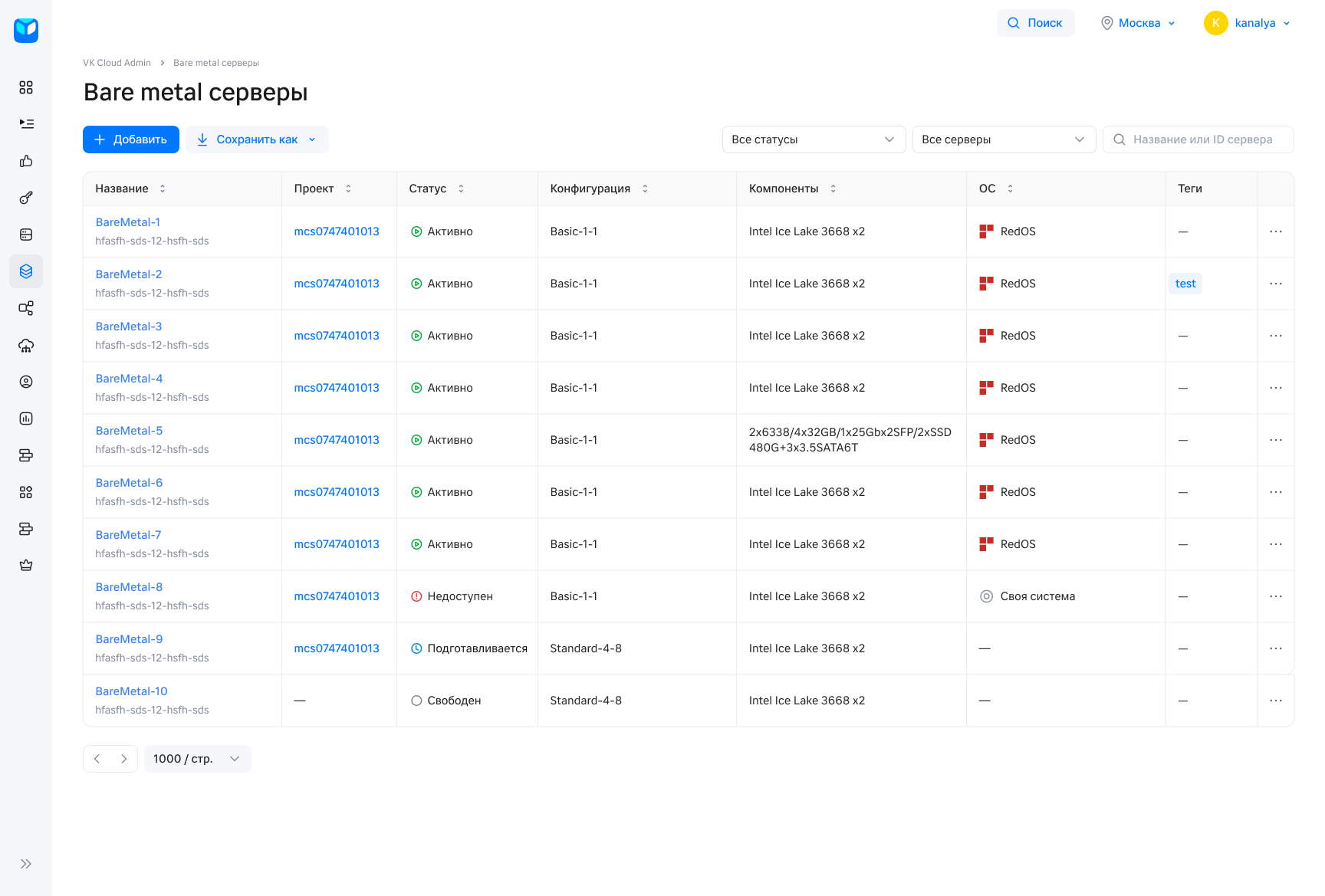
Task: Click the 'Добавить' button
Action: [131, 139]
